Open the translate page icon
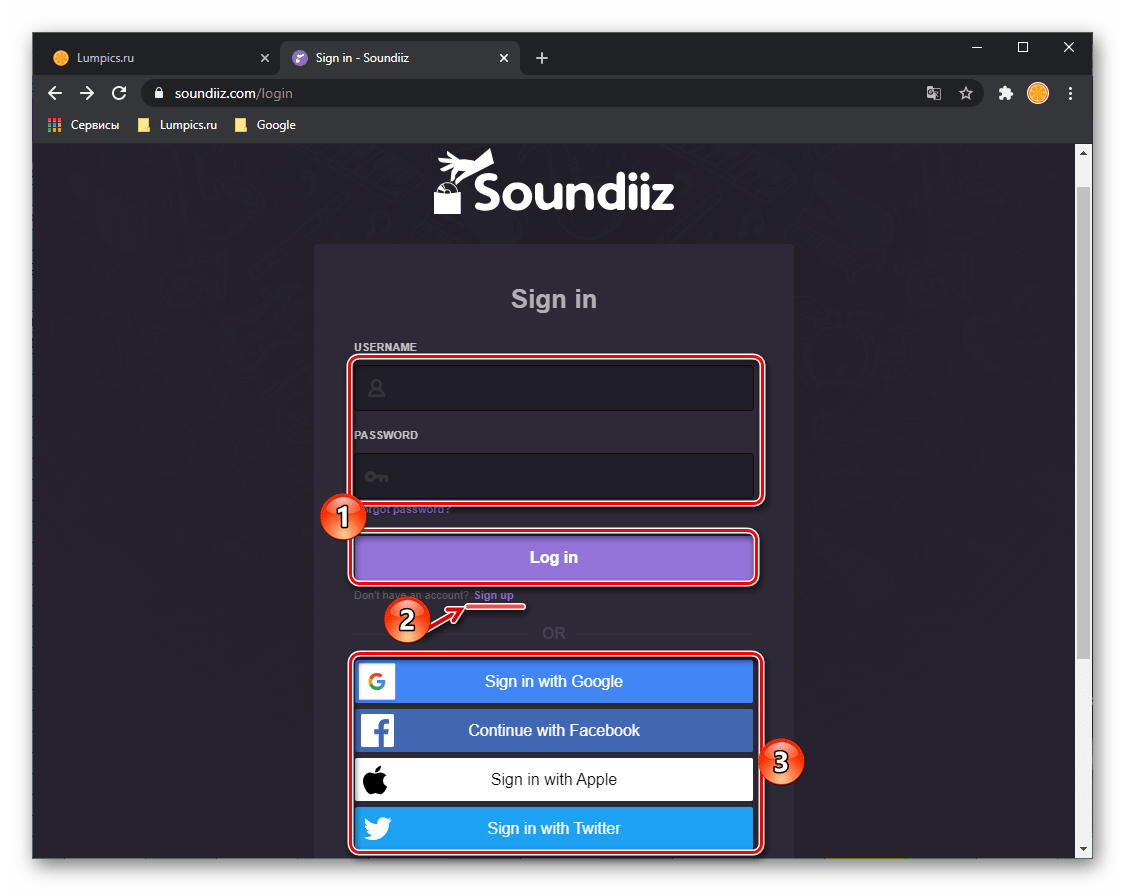Screen dimensions: 1125x891 pos(933,93)
